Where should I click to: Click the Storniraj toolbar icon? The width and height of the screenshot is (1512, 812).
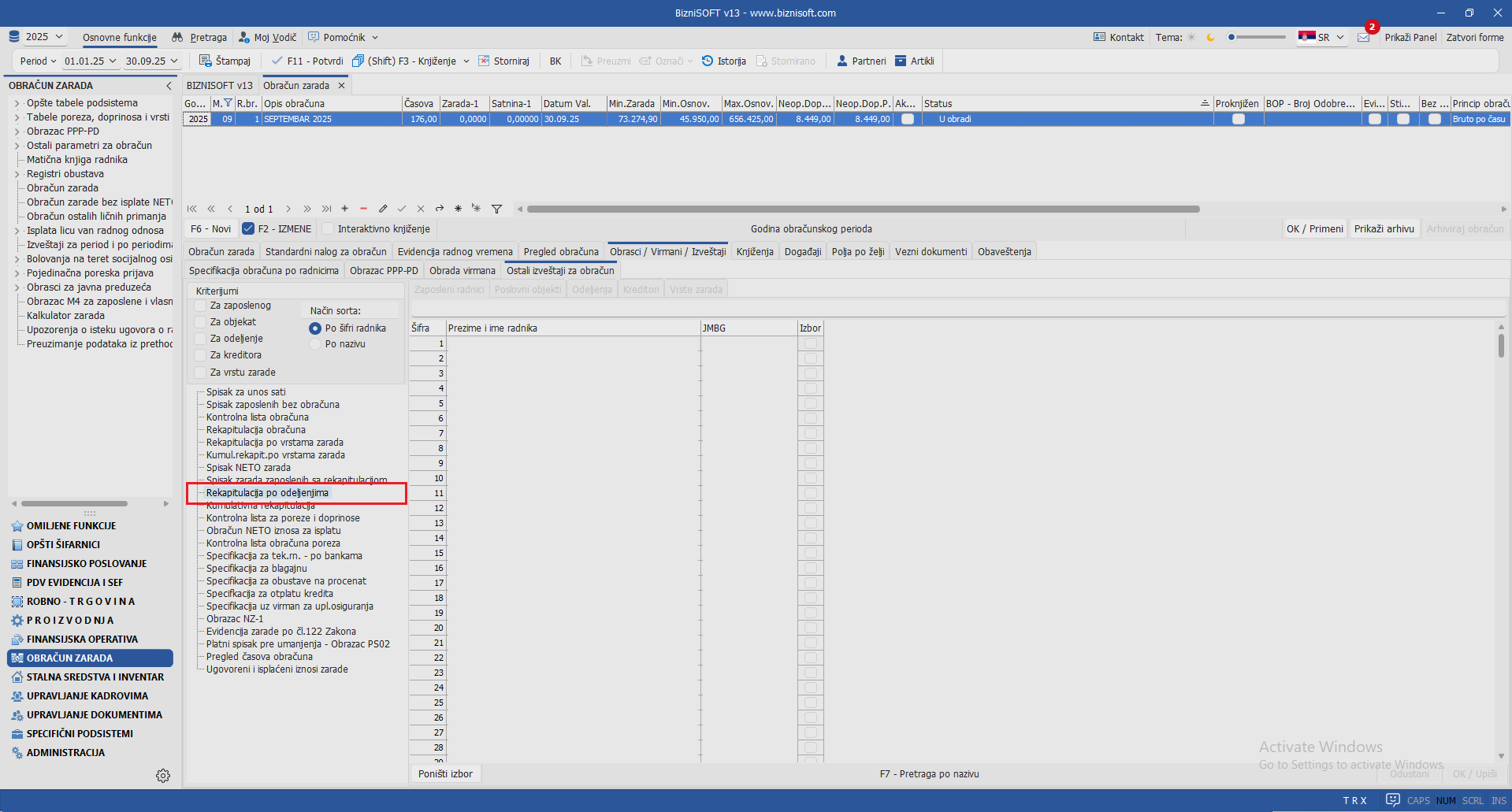point(485,61)
